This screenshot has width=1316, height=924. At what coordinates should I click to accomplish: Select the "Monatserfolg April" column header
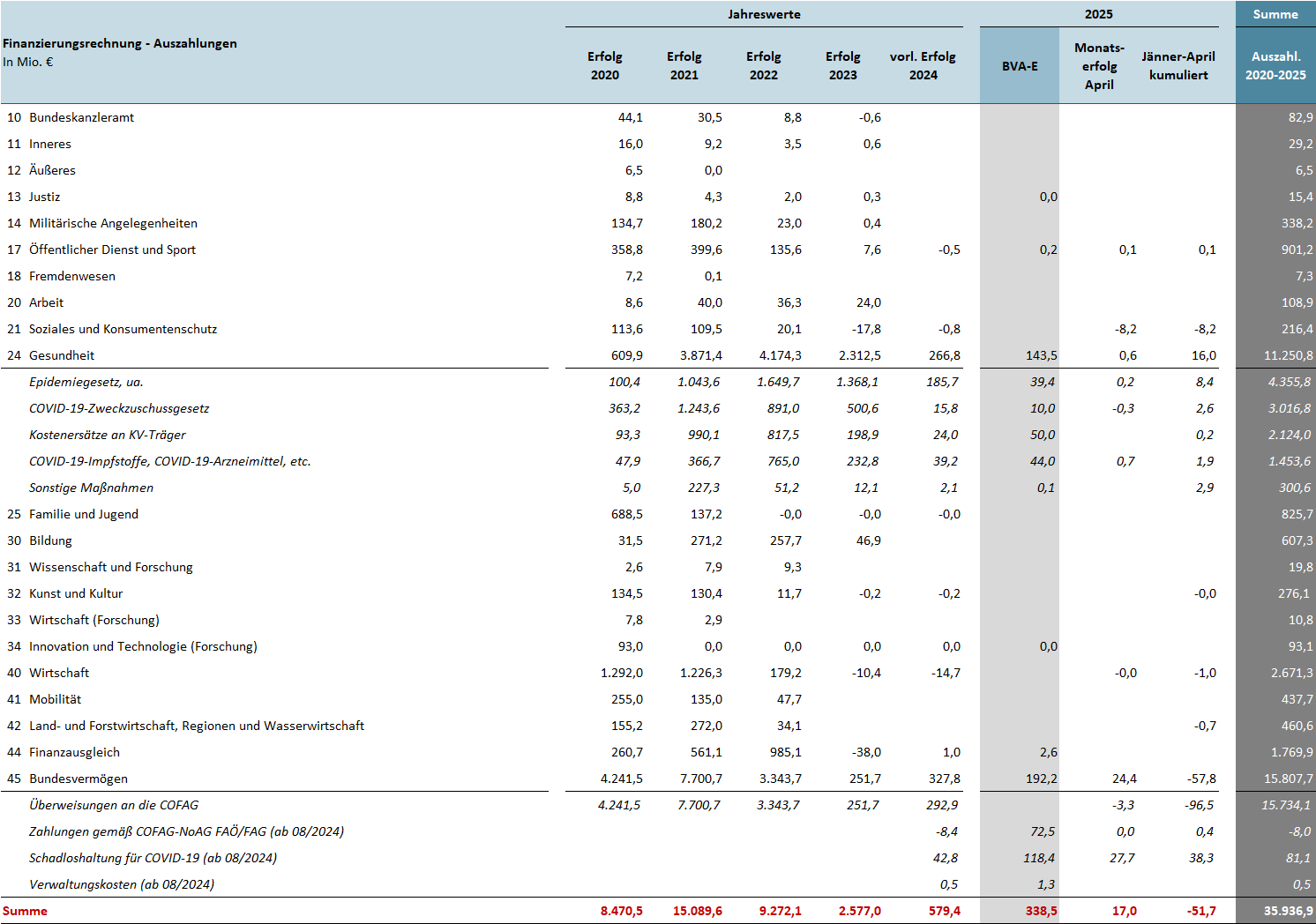click(x=1099, y=66)
